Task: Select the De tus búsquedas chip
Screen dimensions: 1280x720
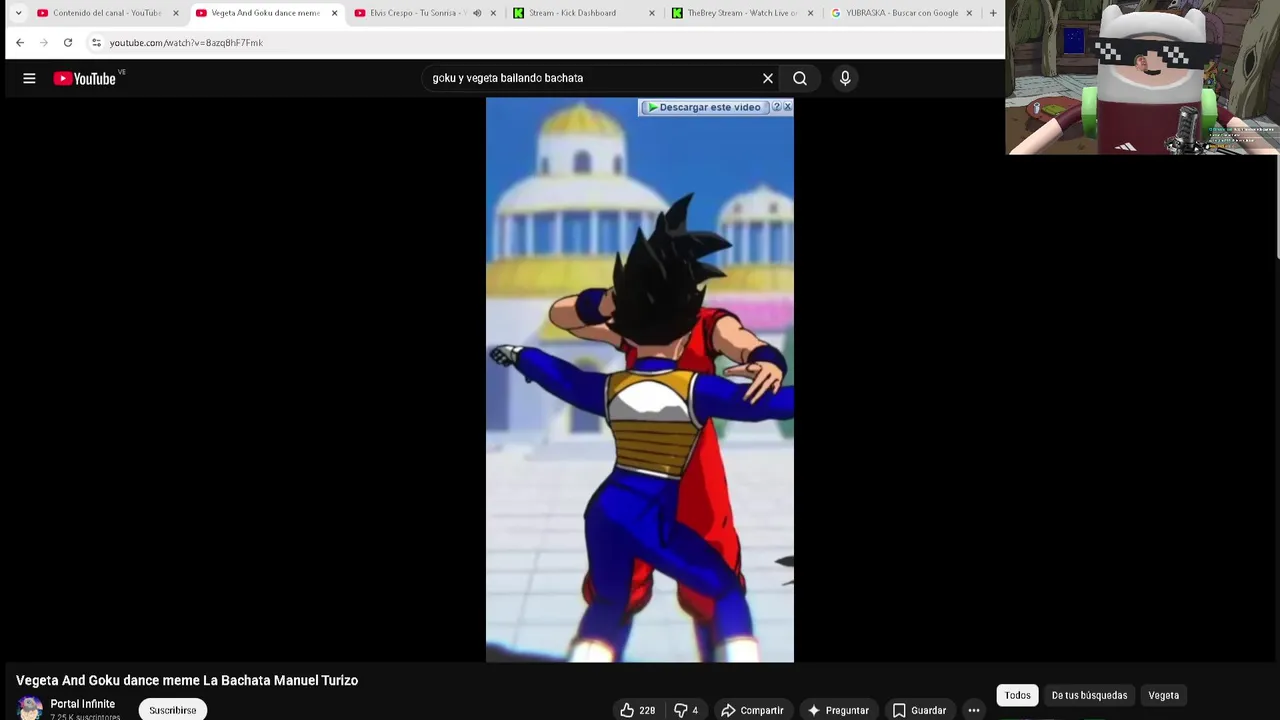Action: pos(1089,695)
